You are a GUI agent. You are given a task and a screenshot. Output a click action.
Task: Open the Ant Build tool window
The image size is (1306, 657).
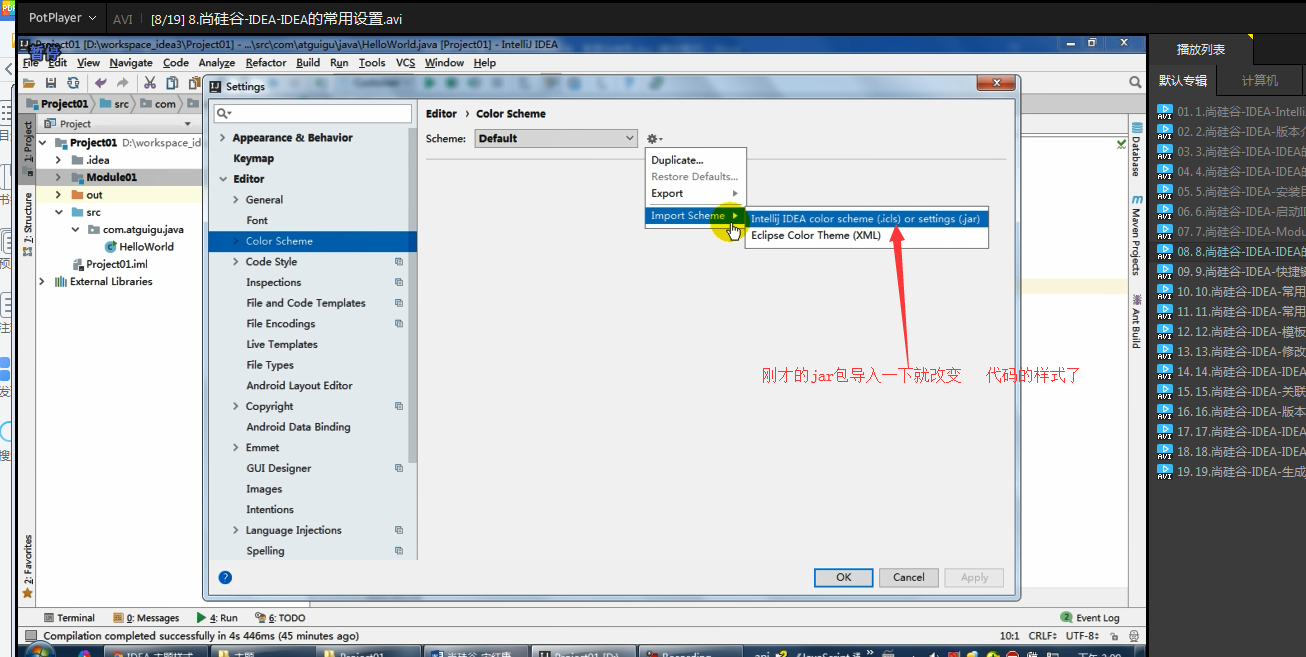1136,321
